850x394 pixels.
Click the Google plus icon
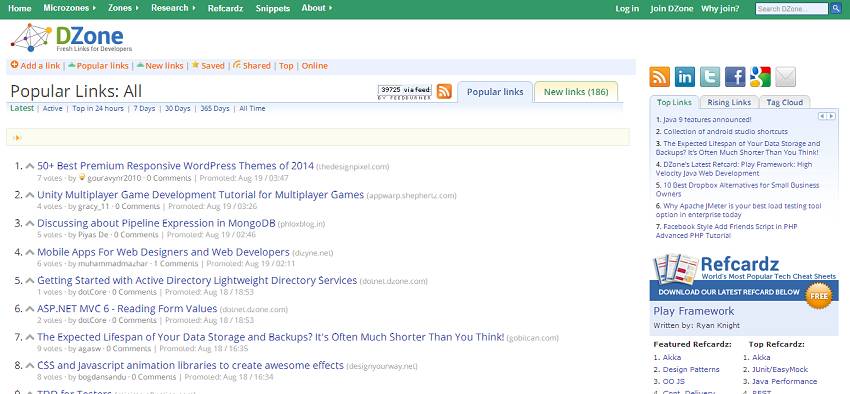pos(760,77)
